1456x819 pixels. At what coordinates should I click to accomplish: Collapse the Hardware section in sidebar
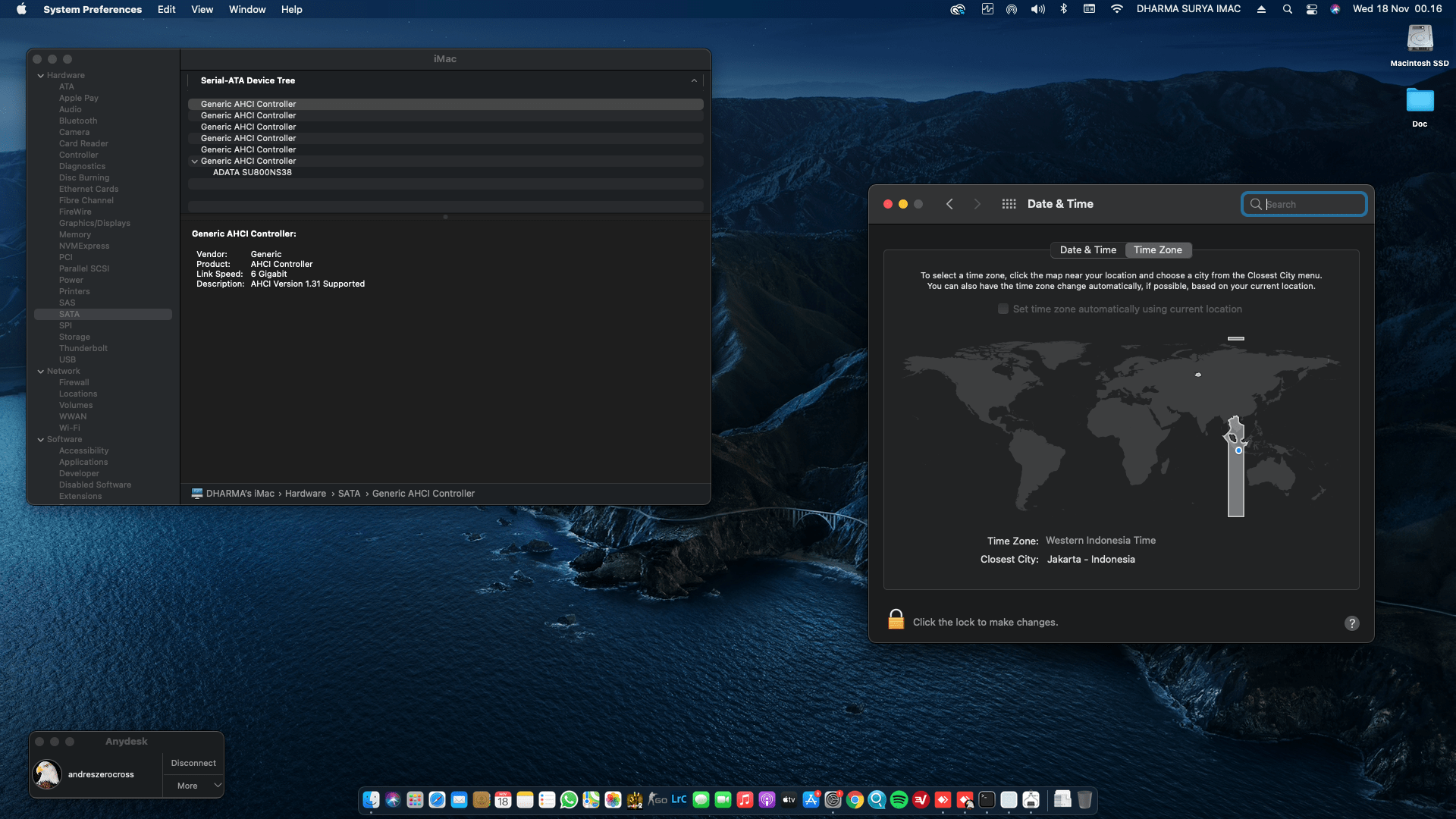[41, 76]
